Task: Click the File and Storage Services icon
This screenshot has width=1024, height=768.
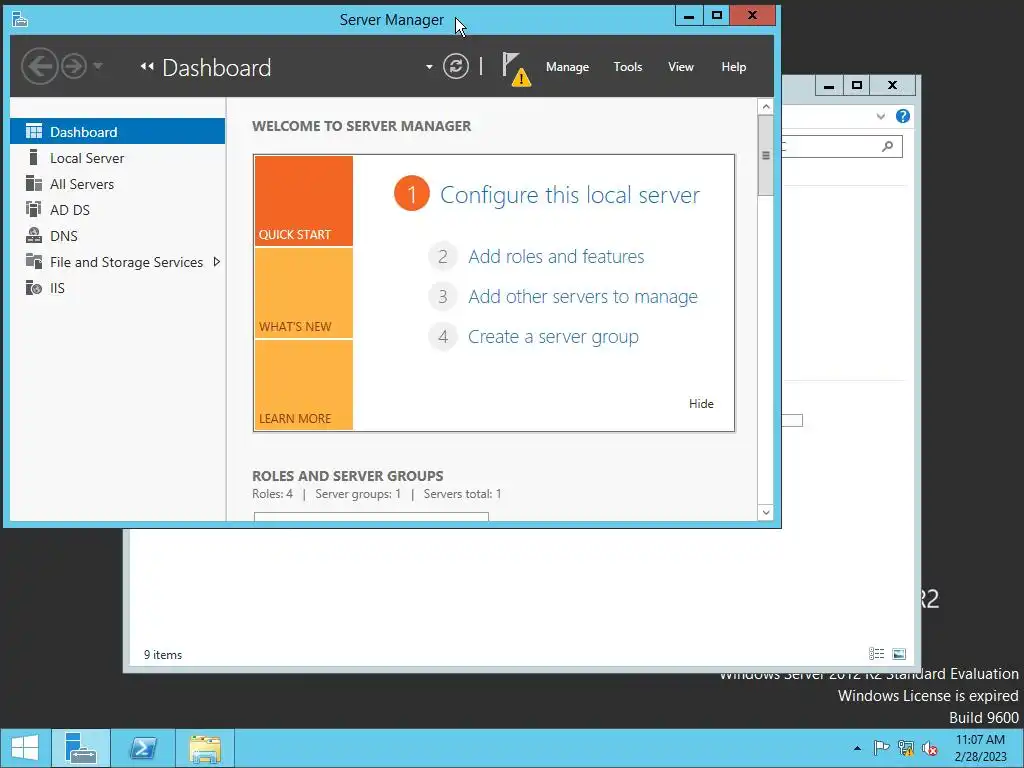Action: pyautogui.click(x=33, y=261)
